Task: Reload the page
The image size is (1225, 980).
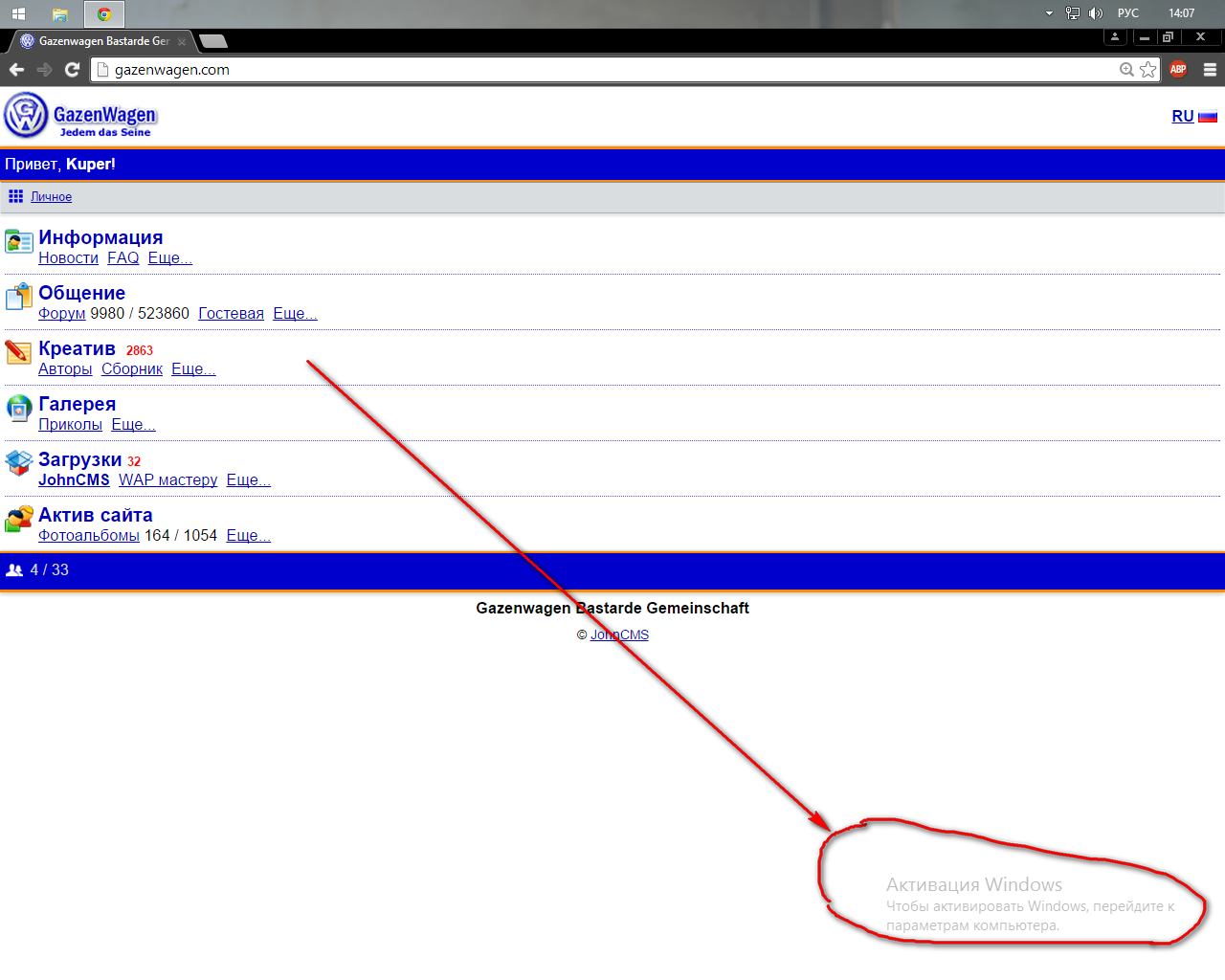Action: pos(72,69)
